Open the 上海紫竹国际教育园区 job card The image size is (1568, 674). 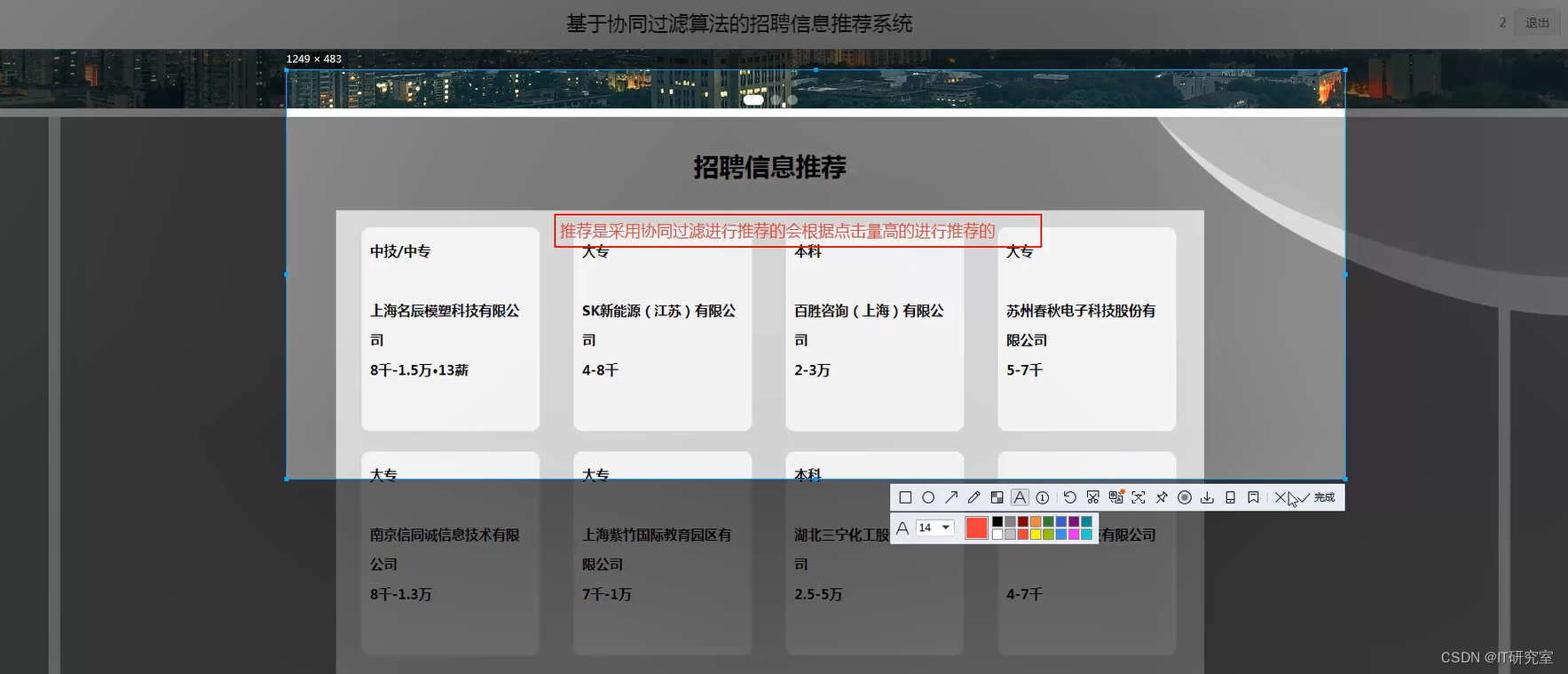tap(663, 553)
